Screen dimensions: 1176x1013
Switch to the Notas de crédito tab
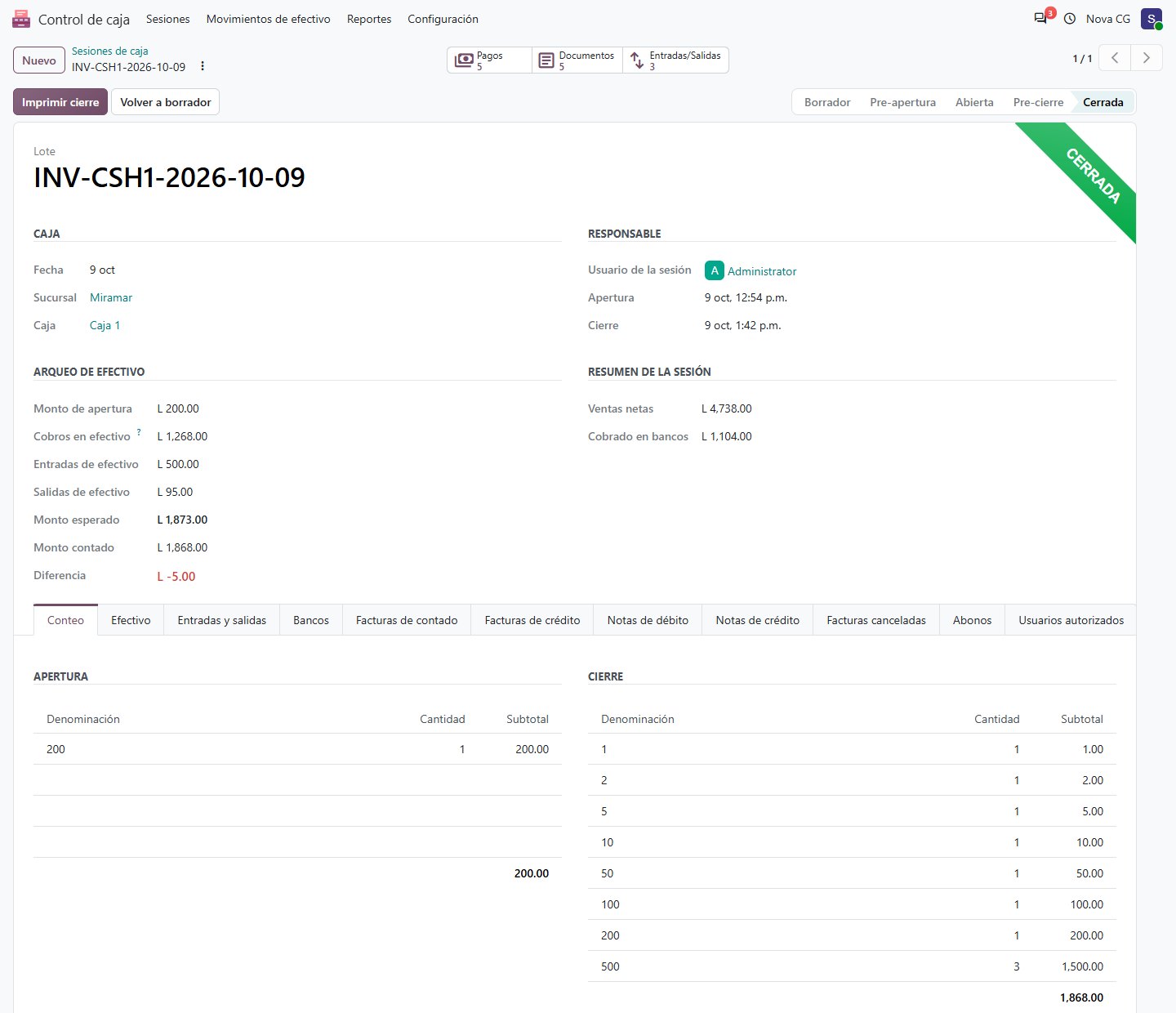pos(758,620)
